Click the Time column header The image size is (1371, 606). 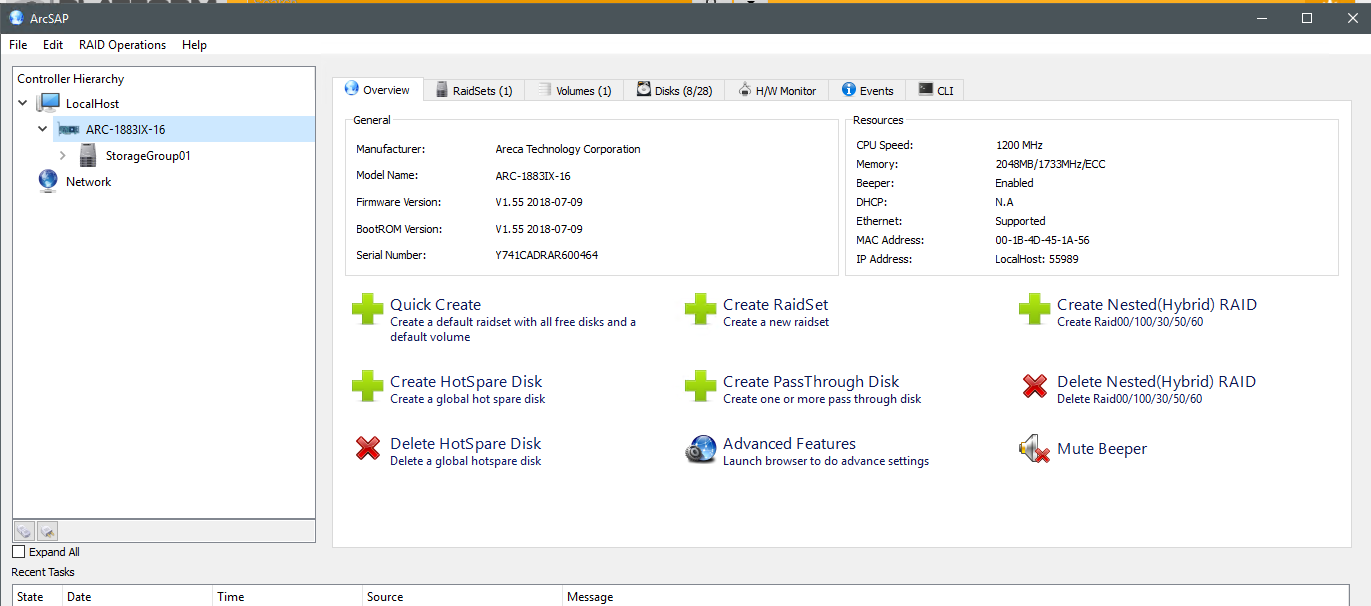point(288,597)
